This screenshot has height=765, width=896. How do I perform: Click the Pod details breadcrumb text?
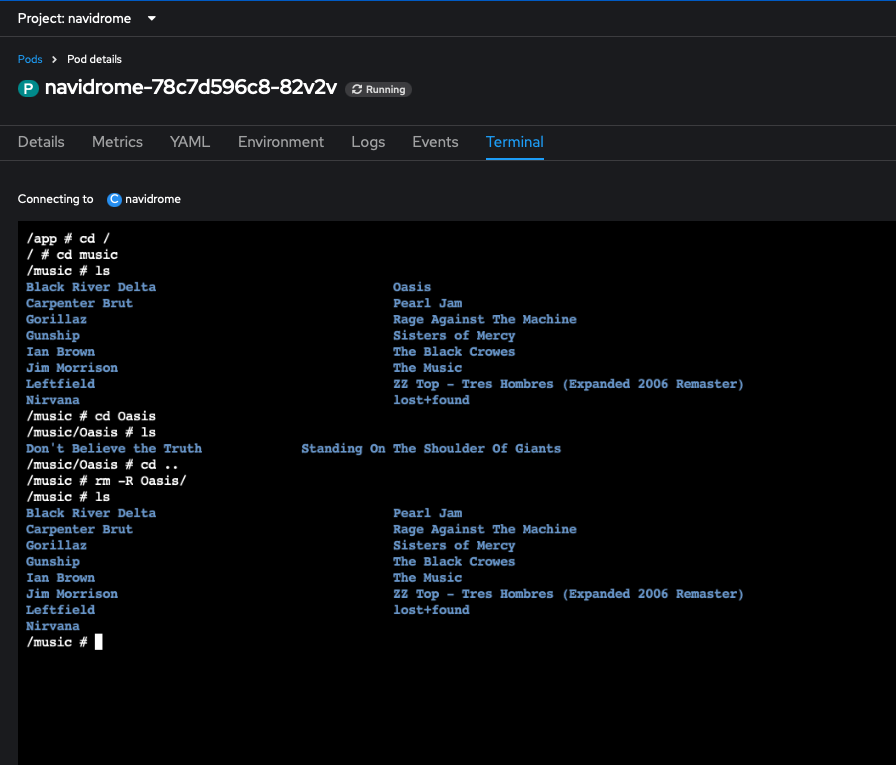pos(94,59)
